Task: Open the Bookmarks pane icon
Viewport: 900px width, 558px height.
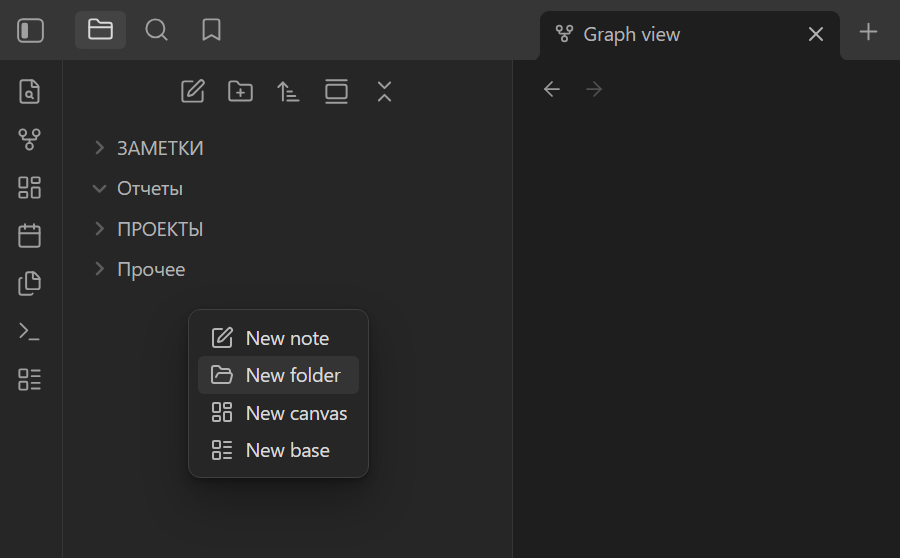Action: pos(211,30)
